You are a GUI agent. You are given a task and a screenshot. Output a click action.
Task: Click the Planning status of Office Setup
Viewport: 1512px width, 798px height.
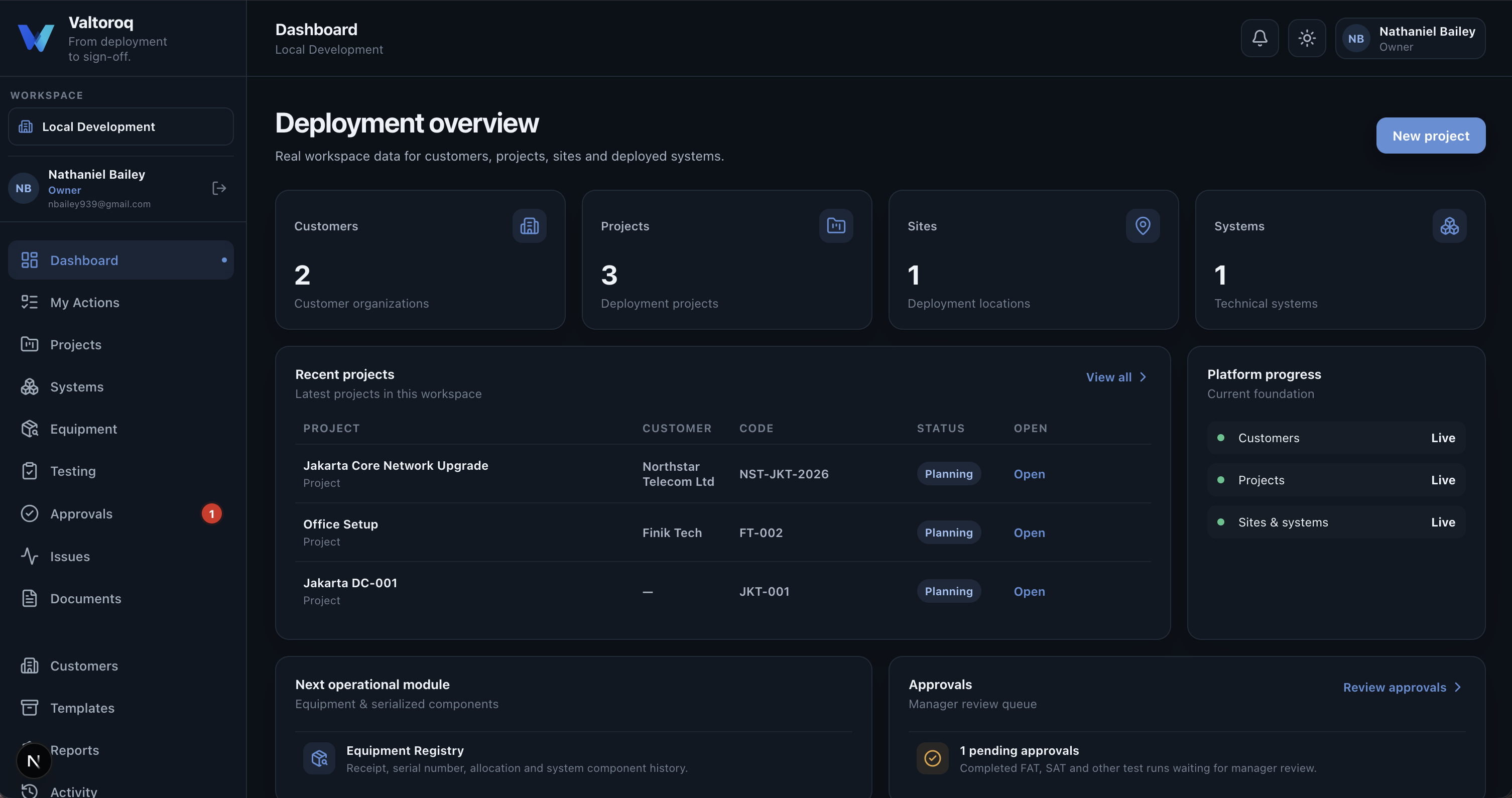click(949, 533)
